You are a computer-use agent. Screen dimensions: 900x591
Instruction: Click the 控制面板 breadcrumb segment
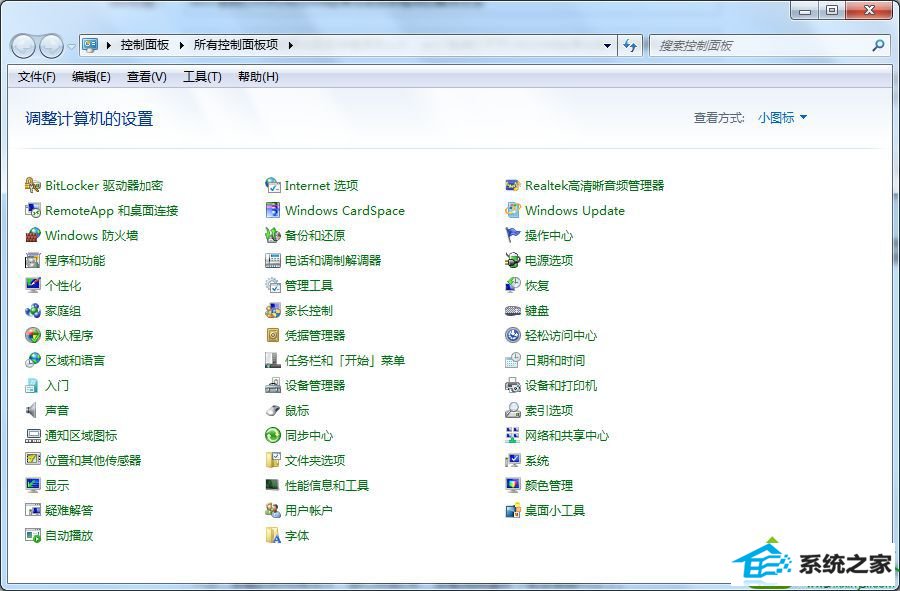click(145, 45)
